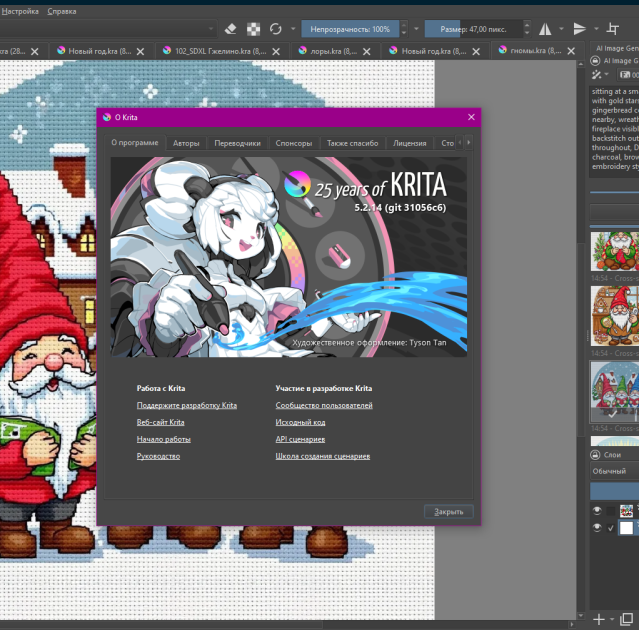Viewport: 639px width, 630px height.
Task: Hide the layer with white thumbnail
Action: click(597, 528)
